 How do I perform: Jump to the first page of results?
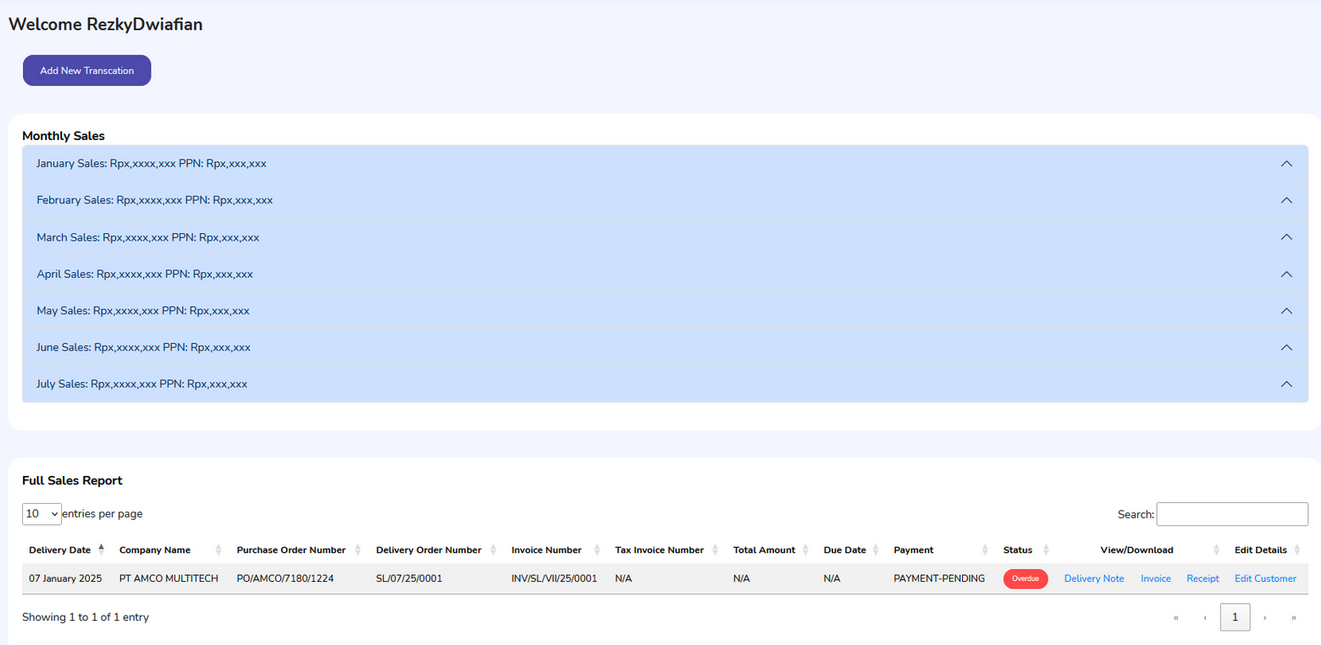pos(1175,617)
